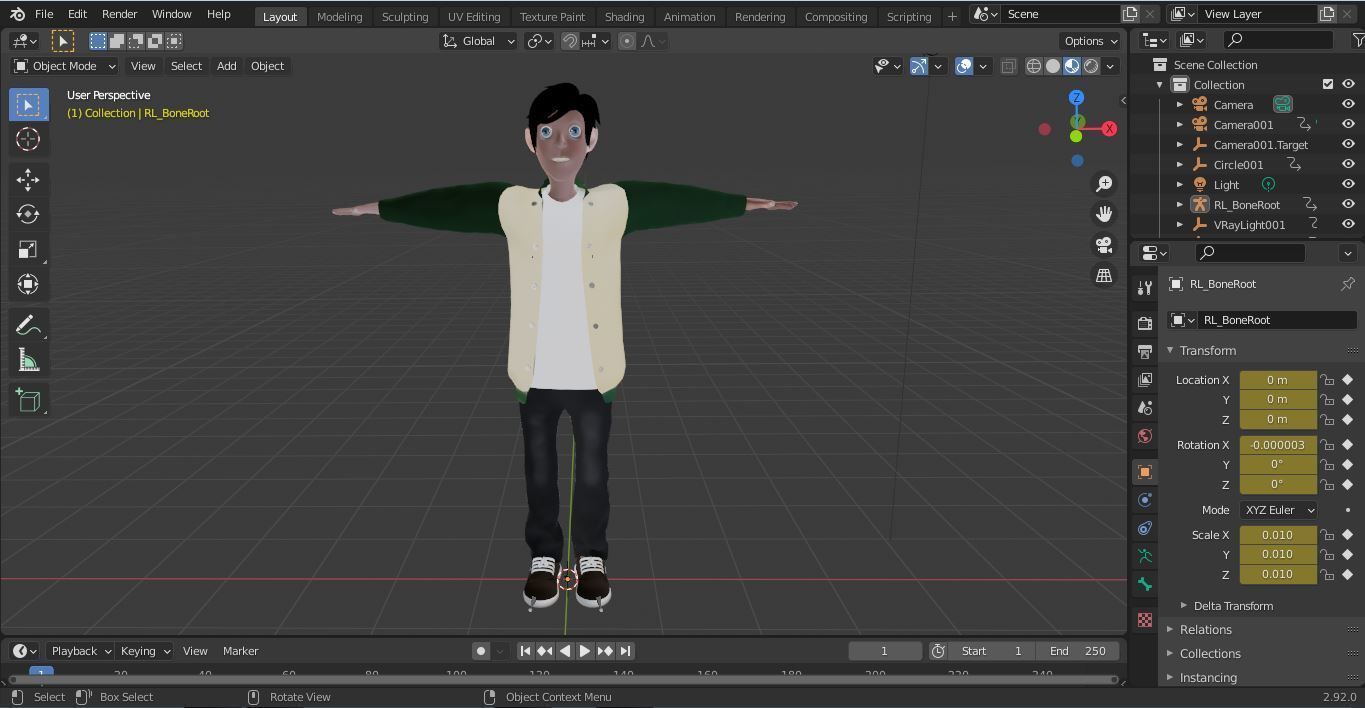Screen dimensions: 1365x708
Task: Open the Scene properties tab
Action: [x=1145, y=407]
